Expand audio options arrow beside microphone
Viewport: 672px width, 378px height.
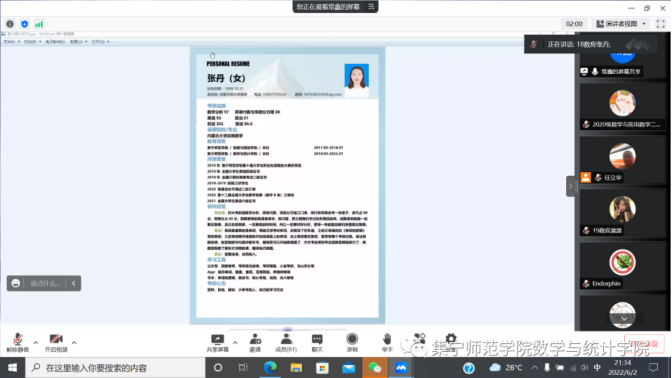(36, 342)
